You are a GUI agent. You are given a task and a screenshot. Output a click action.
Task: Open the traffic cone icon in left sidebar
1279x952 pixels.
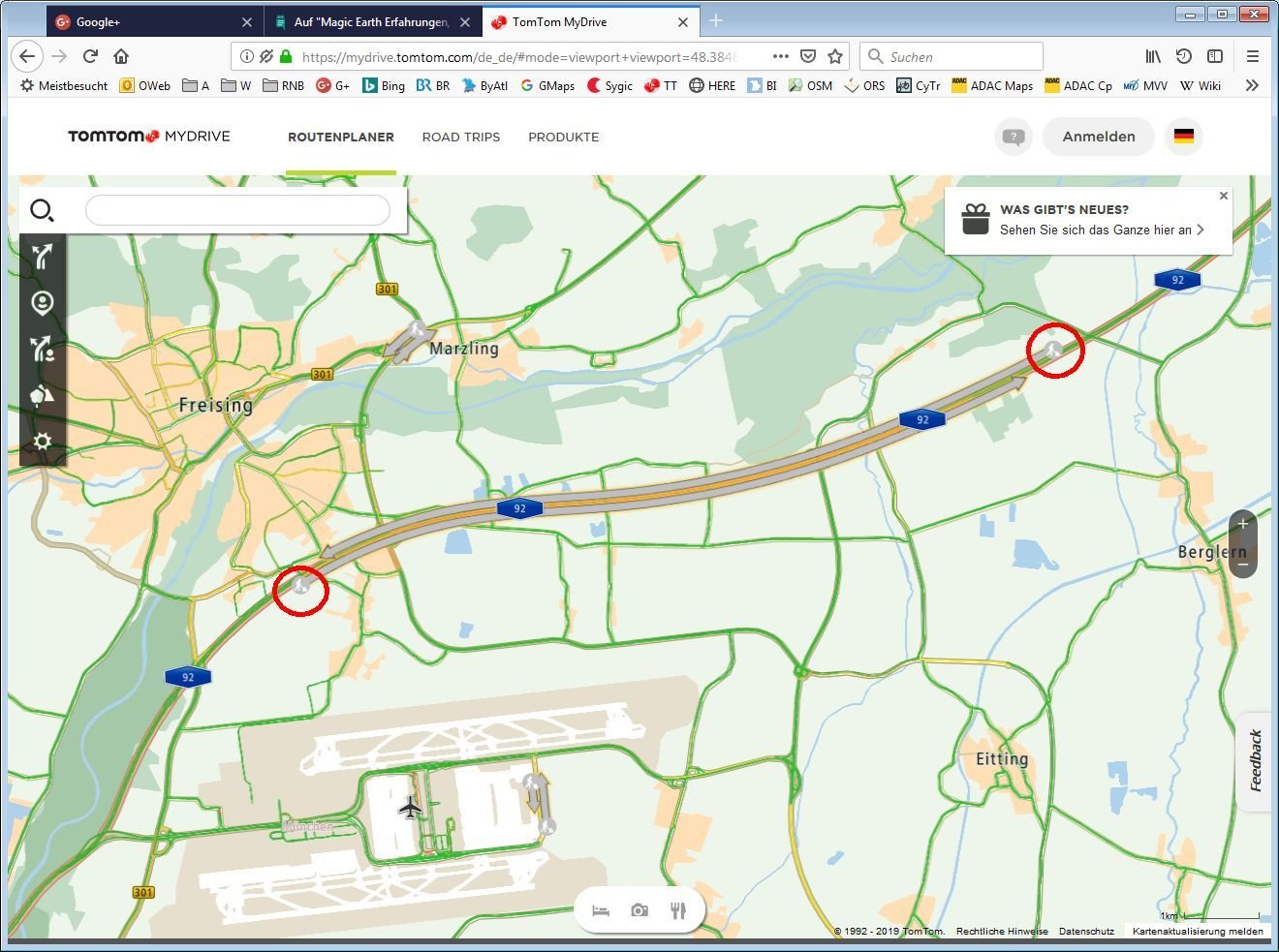[x=43, y=394]
